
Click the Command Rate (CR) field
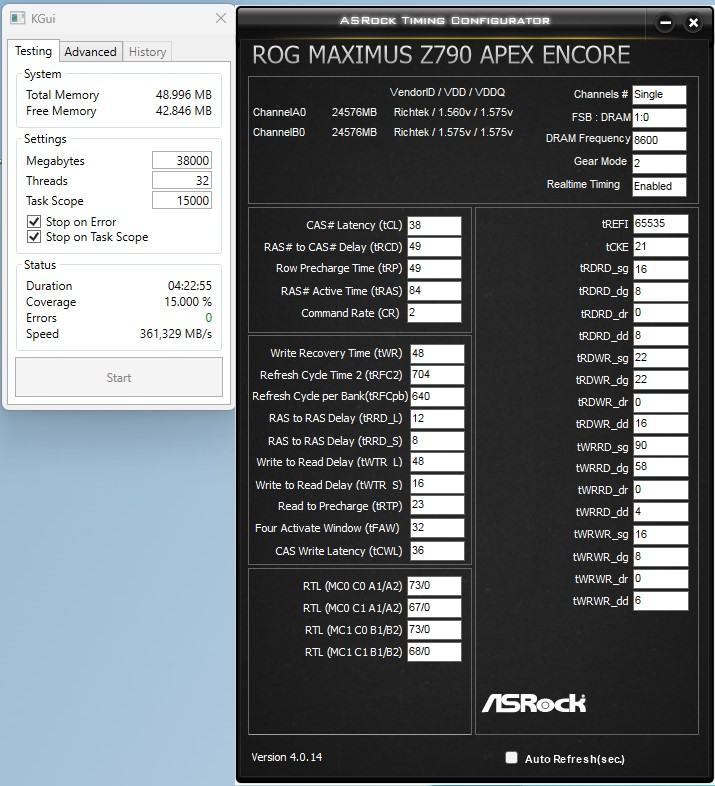click(434, 313)
